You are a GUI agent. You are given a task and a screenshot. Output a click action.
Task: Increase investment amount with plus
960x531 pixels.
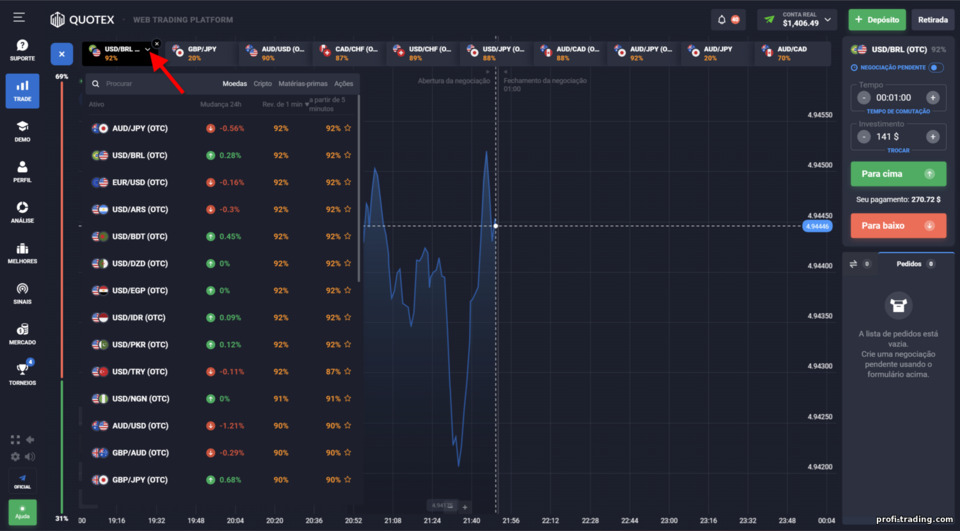pos(932,137)
